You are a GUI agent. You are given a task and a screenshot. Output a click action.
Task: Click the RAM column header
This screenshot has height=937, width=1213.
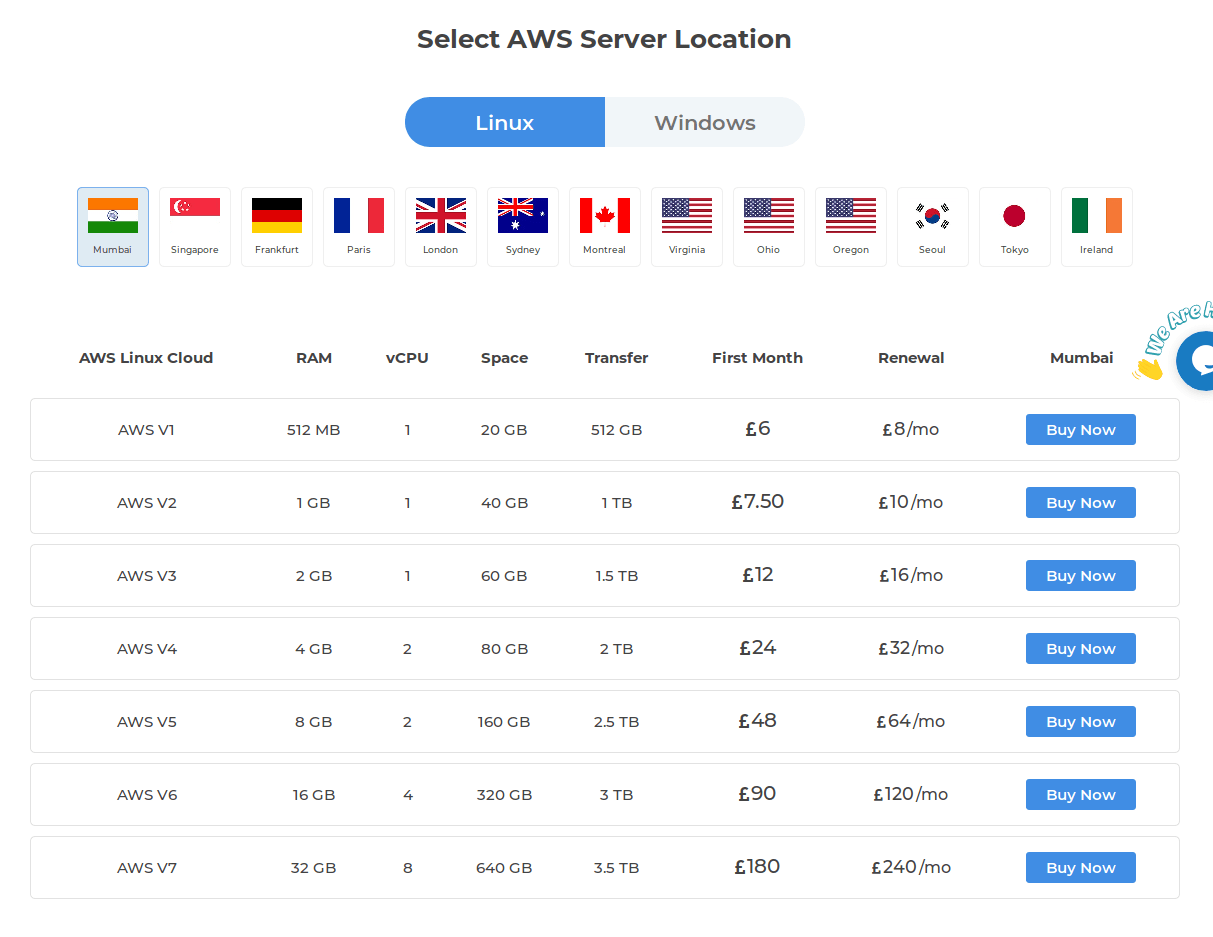pos(314,358)
